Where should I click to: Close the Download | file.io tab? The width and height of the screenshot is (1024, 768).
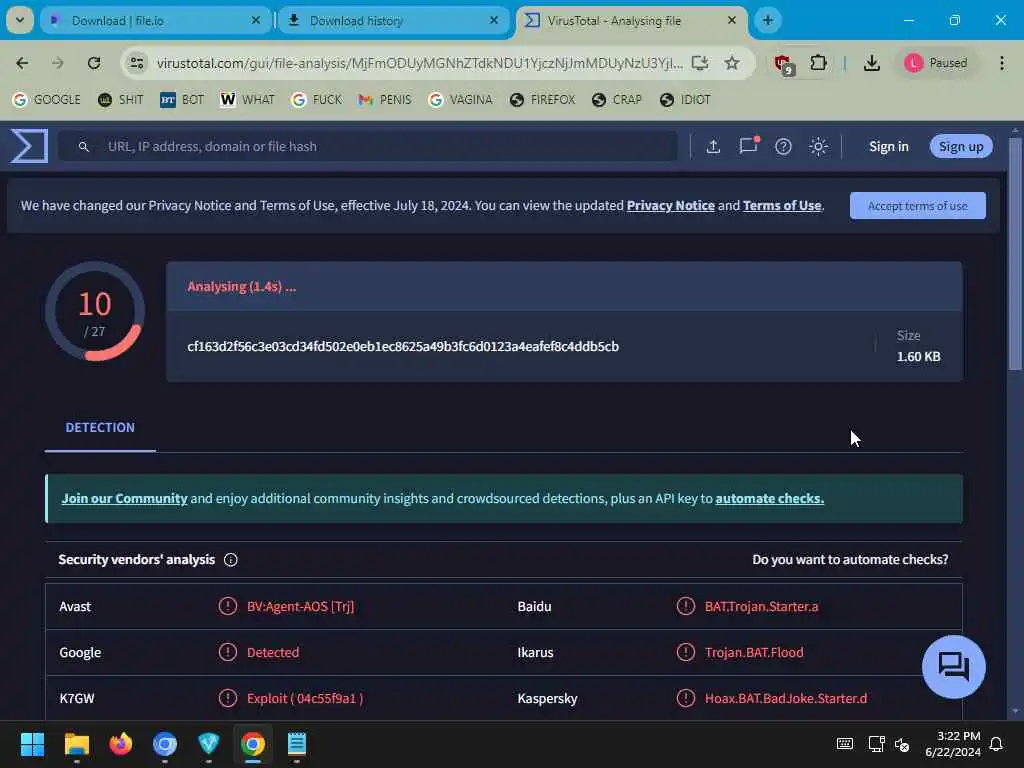256,20
